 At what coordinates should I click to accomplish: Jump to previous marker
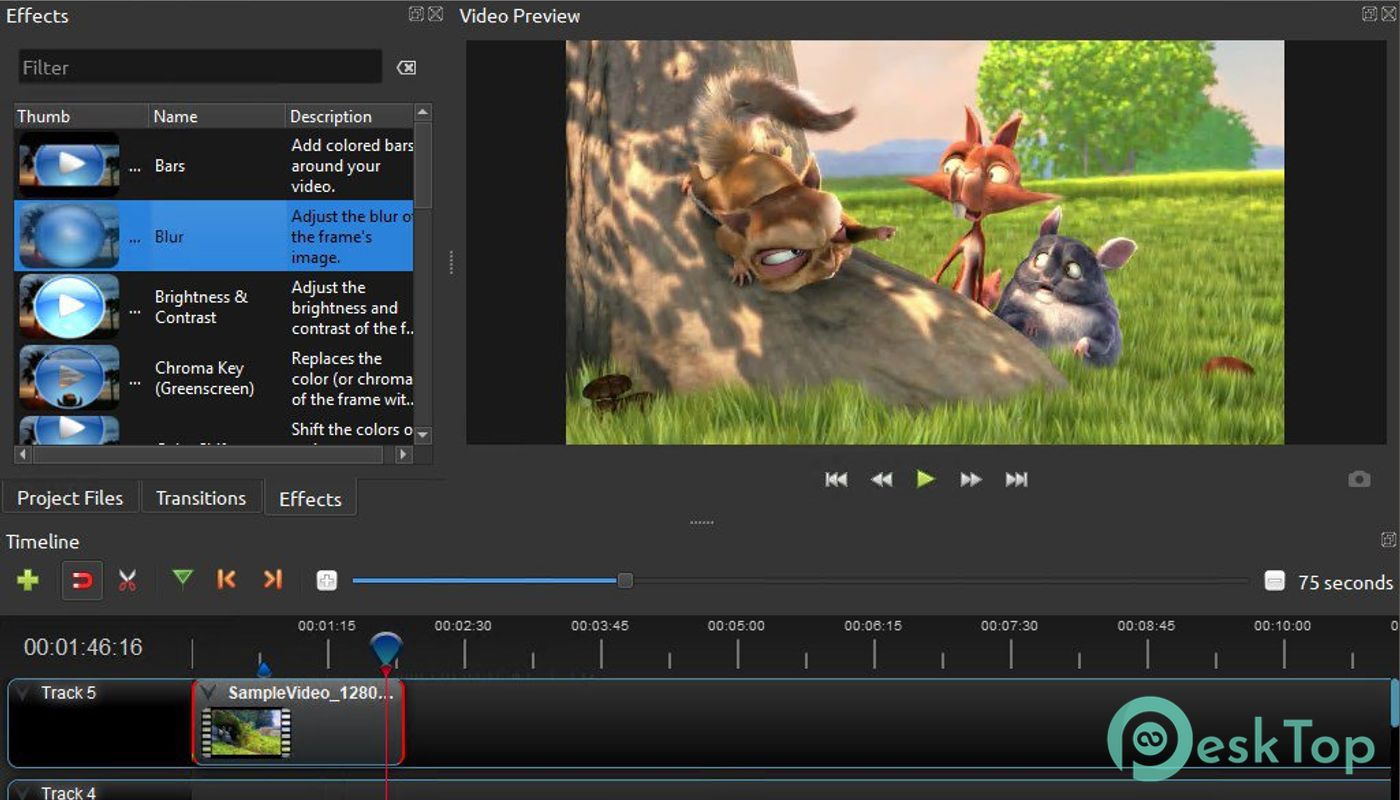(x=227, y=579)
